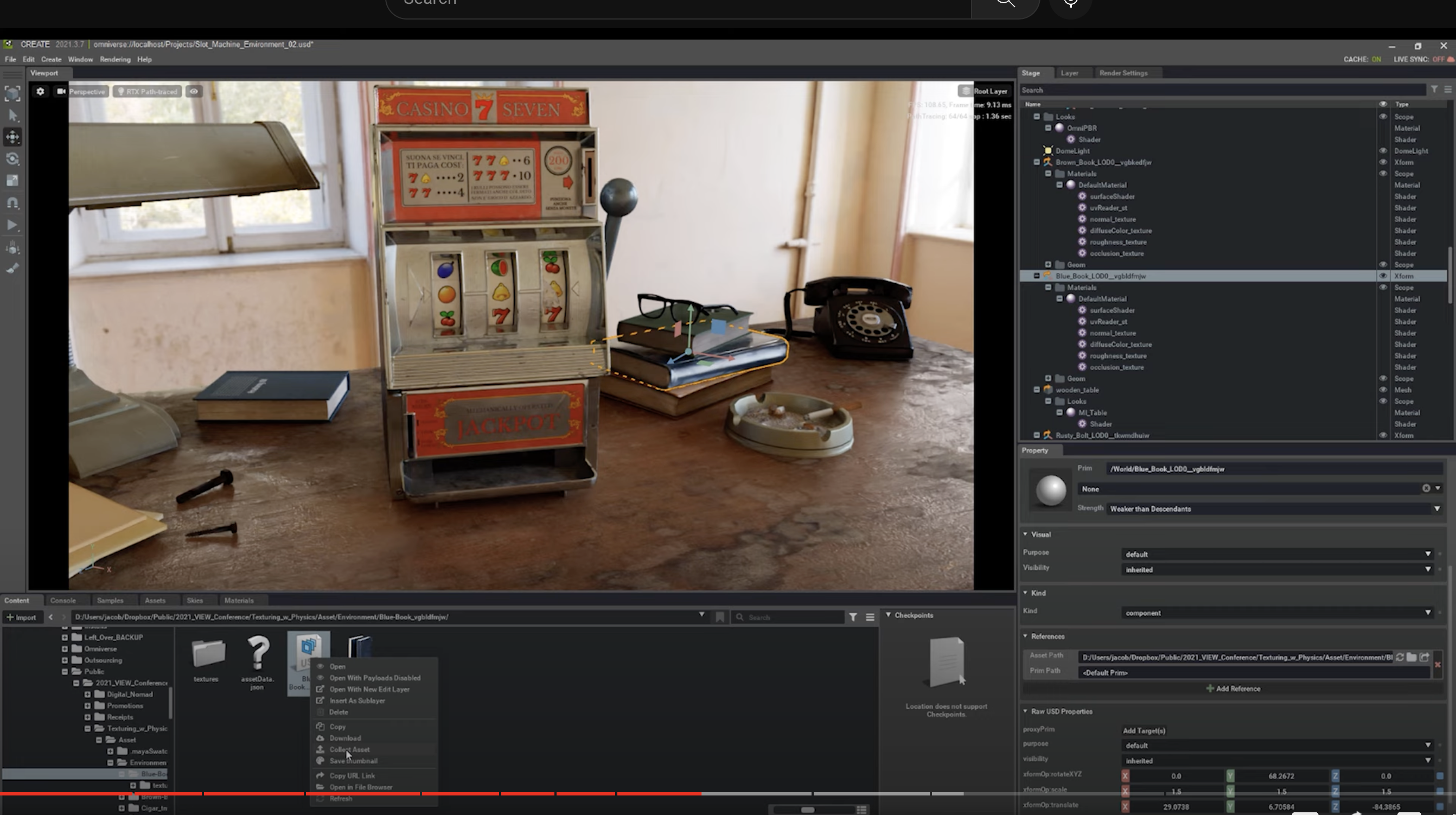Hide Blue_Book_LOD0 with its eye toggle
Viewport: 1456px width, 815px height.
[1383, 276]
